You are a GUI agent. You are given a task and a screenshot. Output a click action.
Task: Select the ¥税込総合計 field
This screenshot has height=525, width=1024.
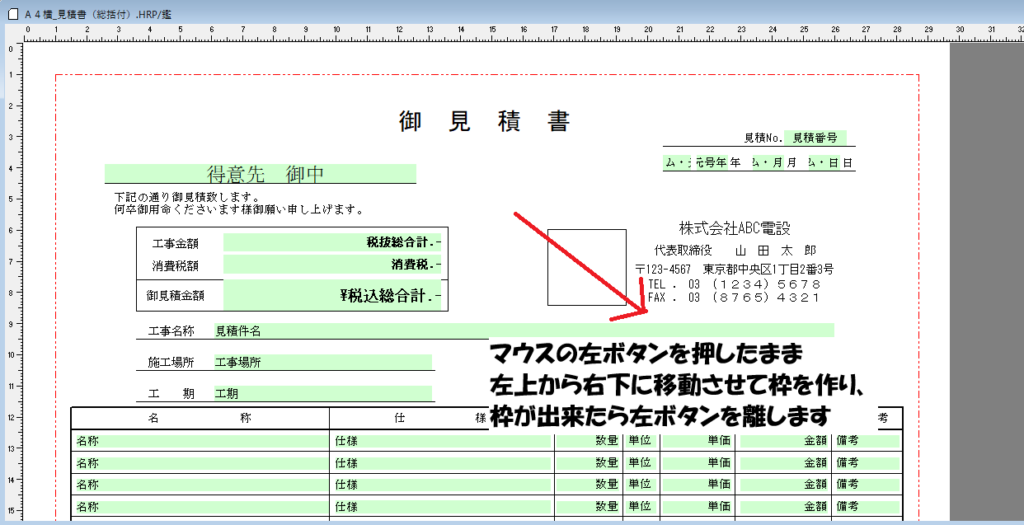[332, 296]
